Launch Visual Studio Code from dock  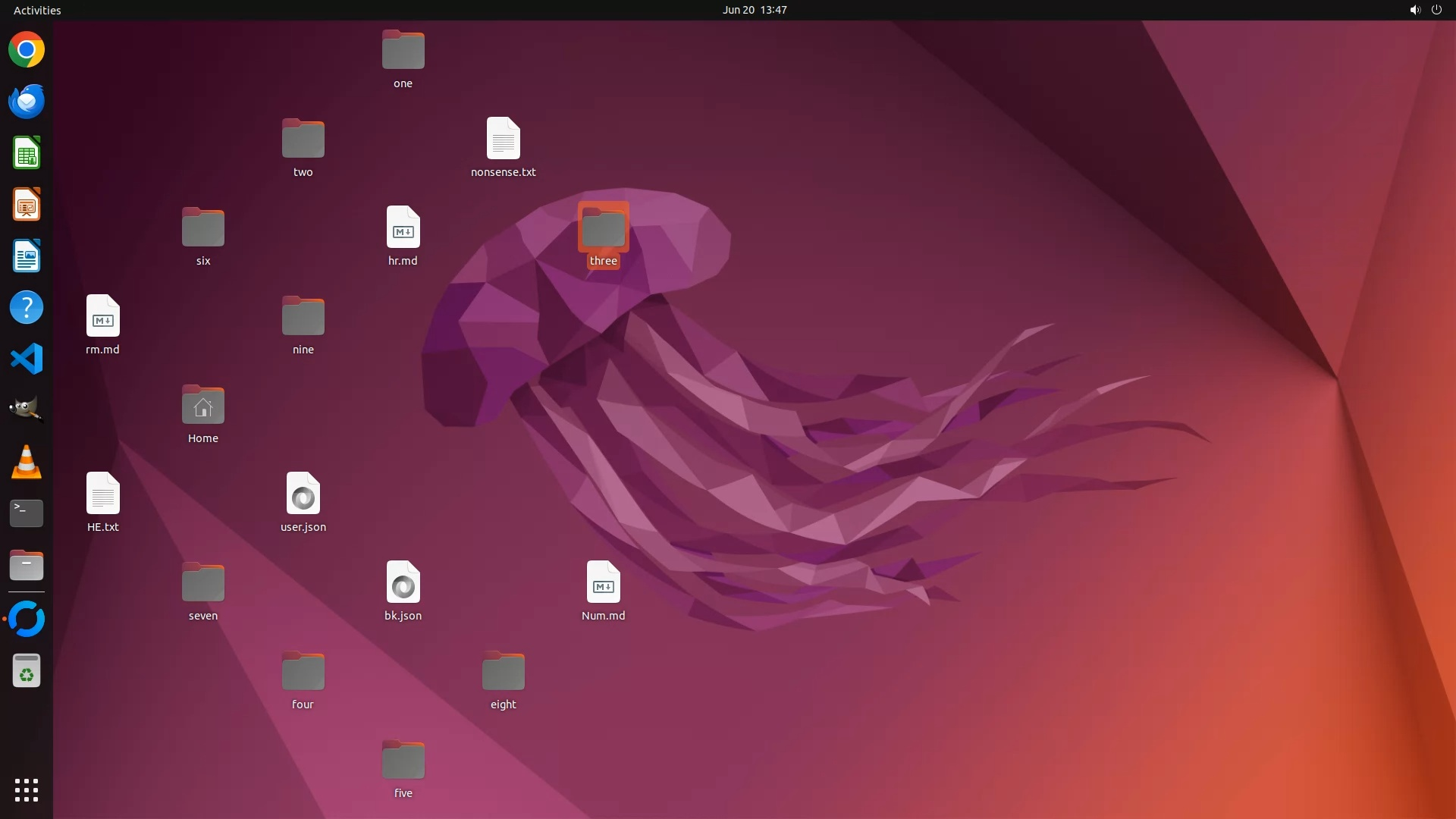pyautogui.click(x=27, y=359)
